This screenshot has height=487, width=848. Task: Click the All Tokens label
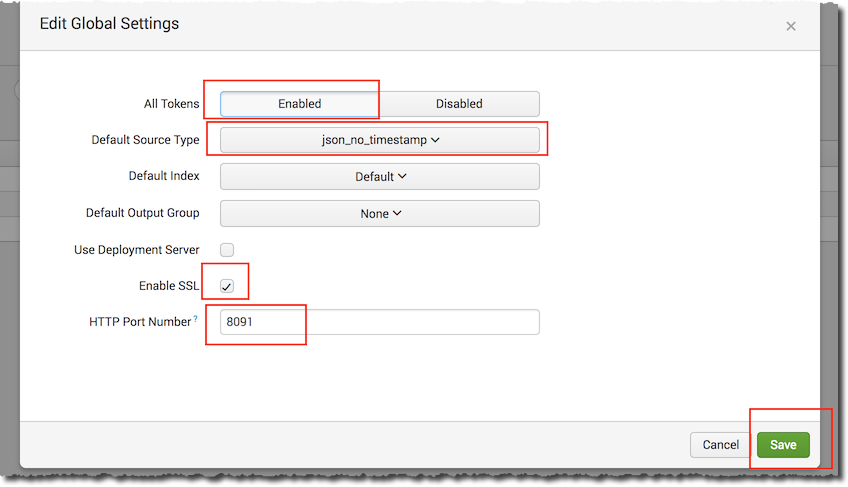[171, 104]
